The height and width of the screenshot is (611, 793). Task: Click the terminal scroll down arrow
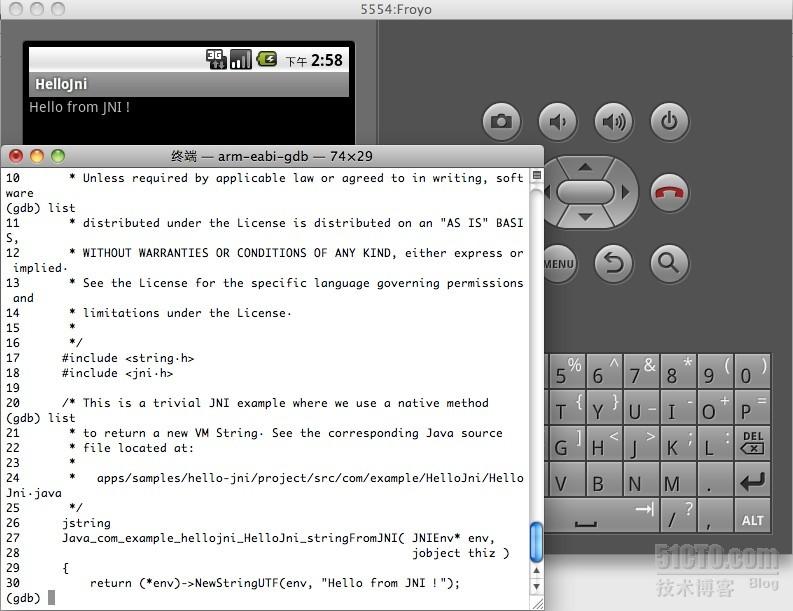536,587
